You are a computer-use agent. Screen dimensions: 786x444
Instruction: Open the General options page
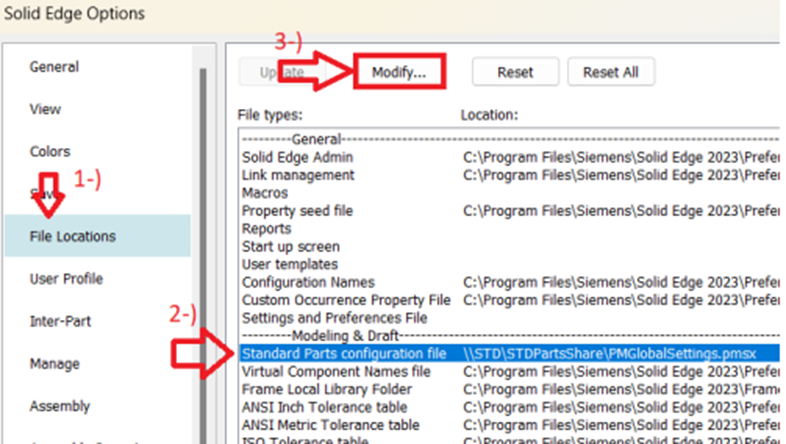tap(54, 67)
